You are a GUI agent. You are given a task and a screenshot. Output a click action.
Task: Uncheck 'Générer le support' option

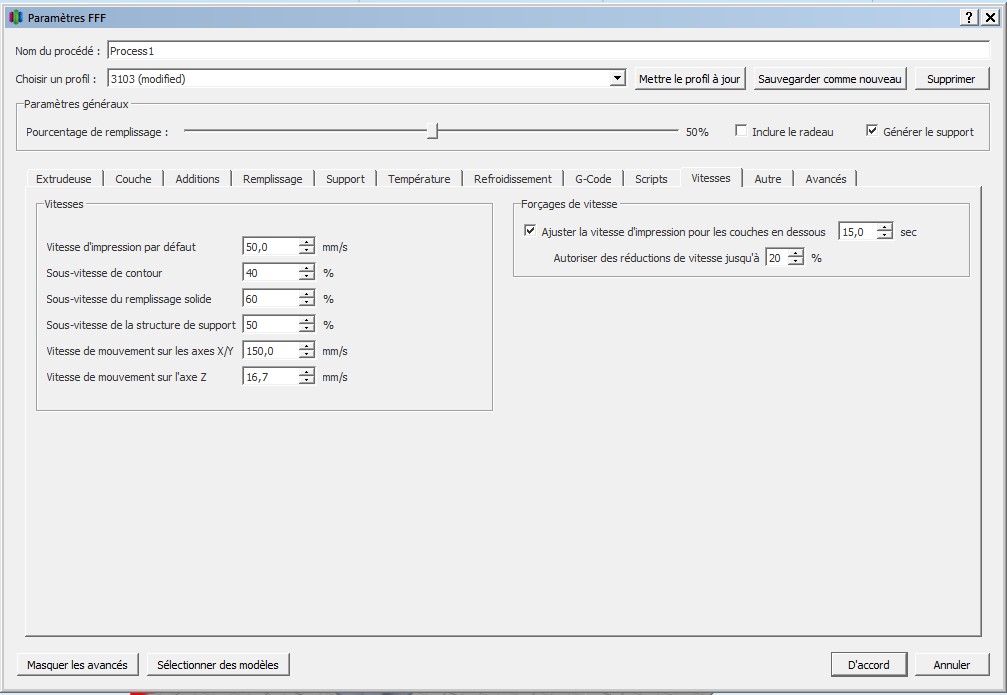pos(872,131)
